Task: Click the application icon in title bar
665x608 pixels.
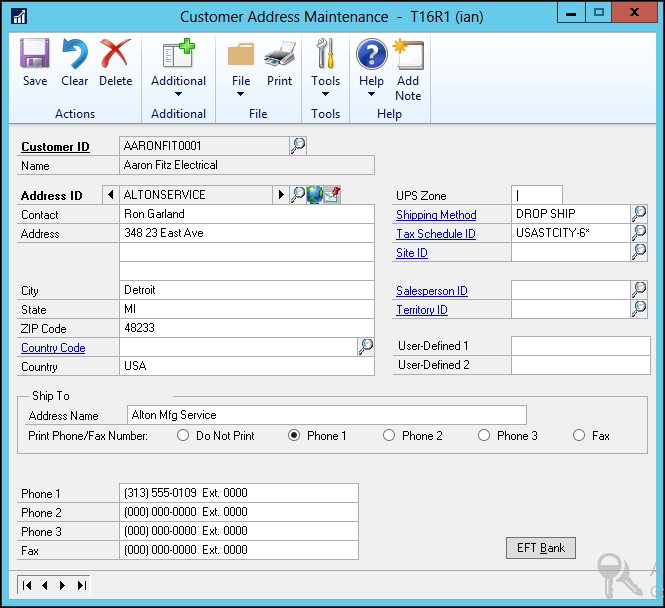Action: coord(19,17)
